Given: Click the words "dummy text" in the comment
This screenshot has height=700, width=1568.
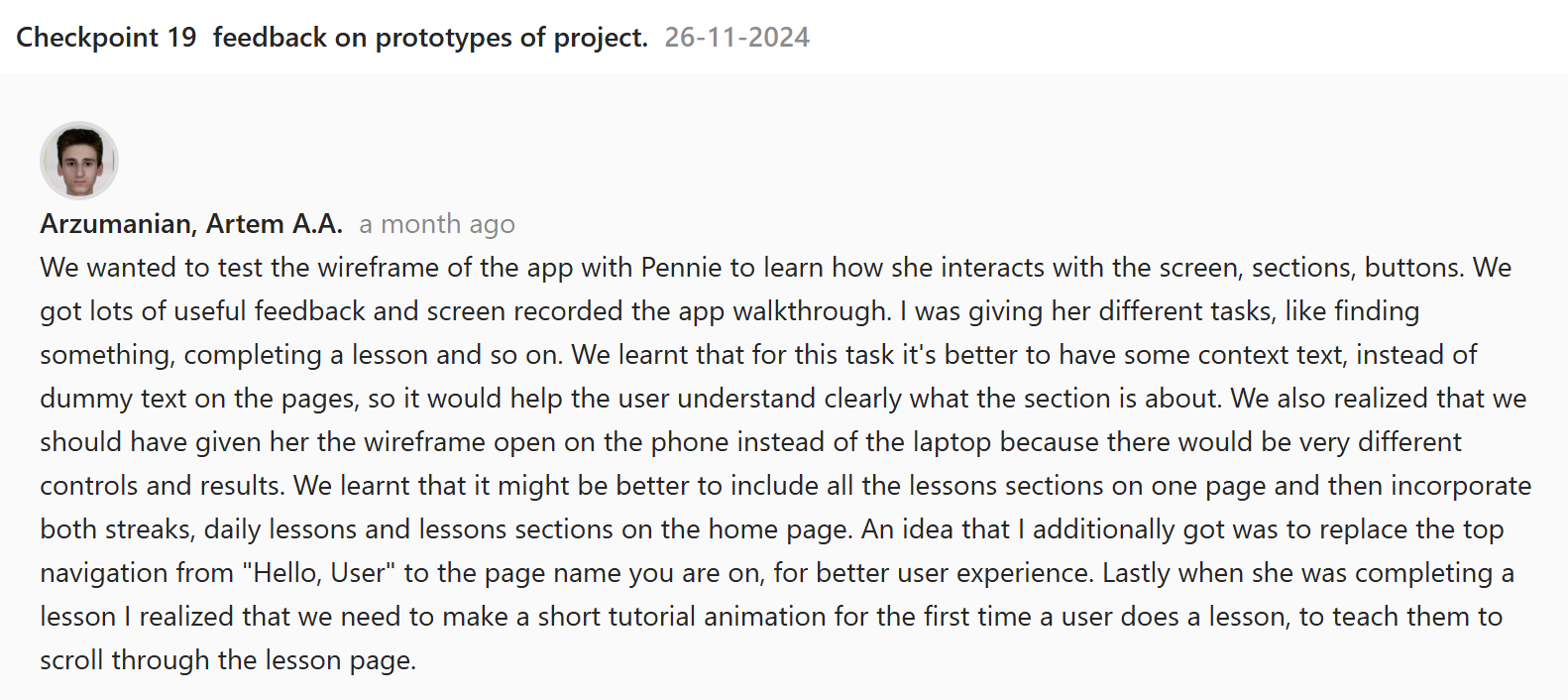Looking at the screenshot, I should (x=113, y=399).
